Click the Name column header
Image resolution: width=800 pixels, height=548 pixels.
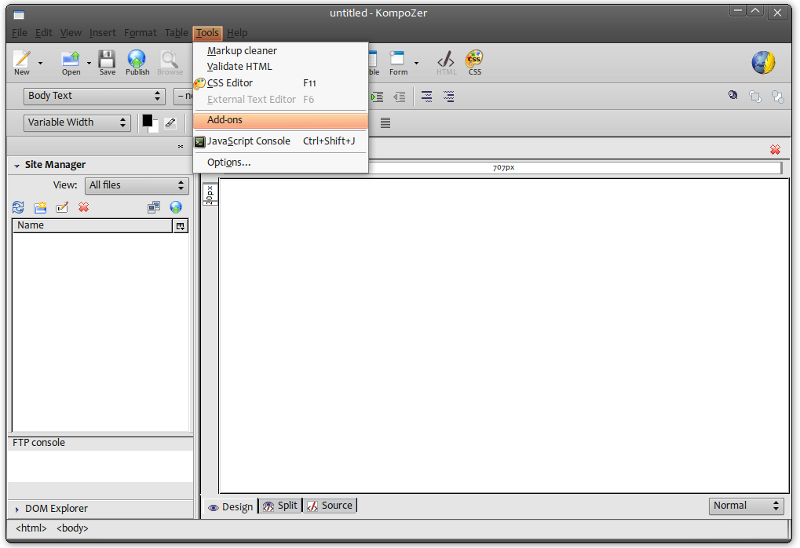[92, 226]
